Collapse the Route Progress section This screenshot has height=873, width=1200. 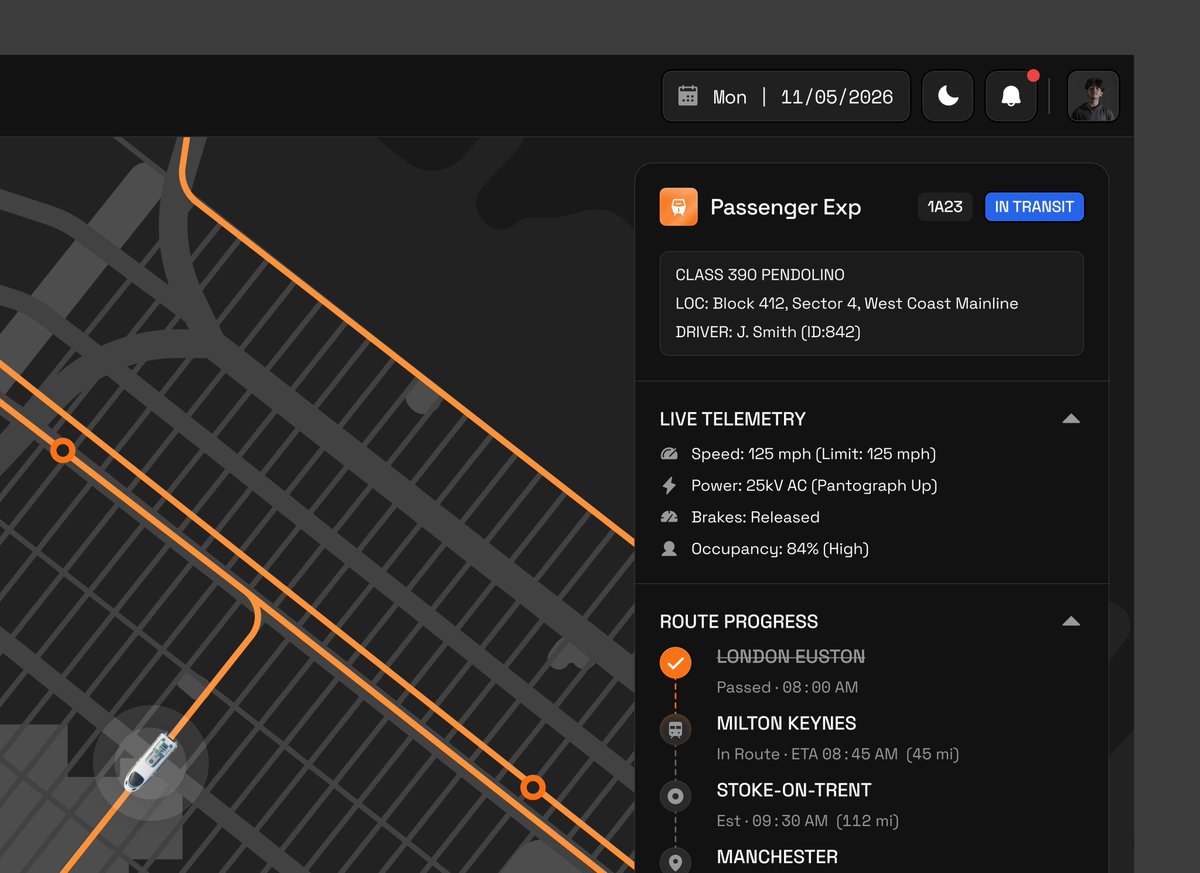[1071, 621]
